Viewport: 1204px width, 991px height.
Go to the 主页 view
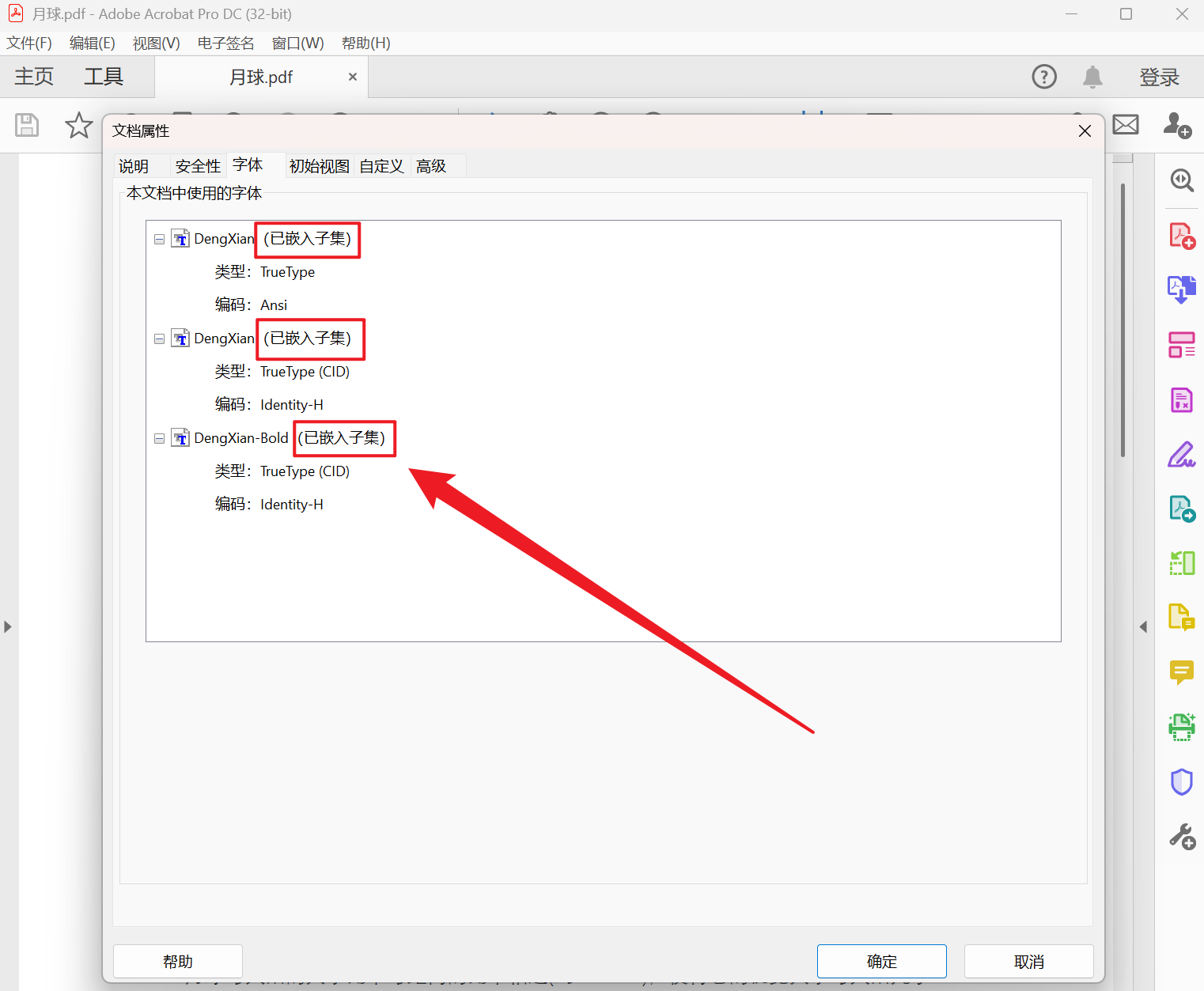tap(34, 77)
